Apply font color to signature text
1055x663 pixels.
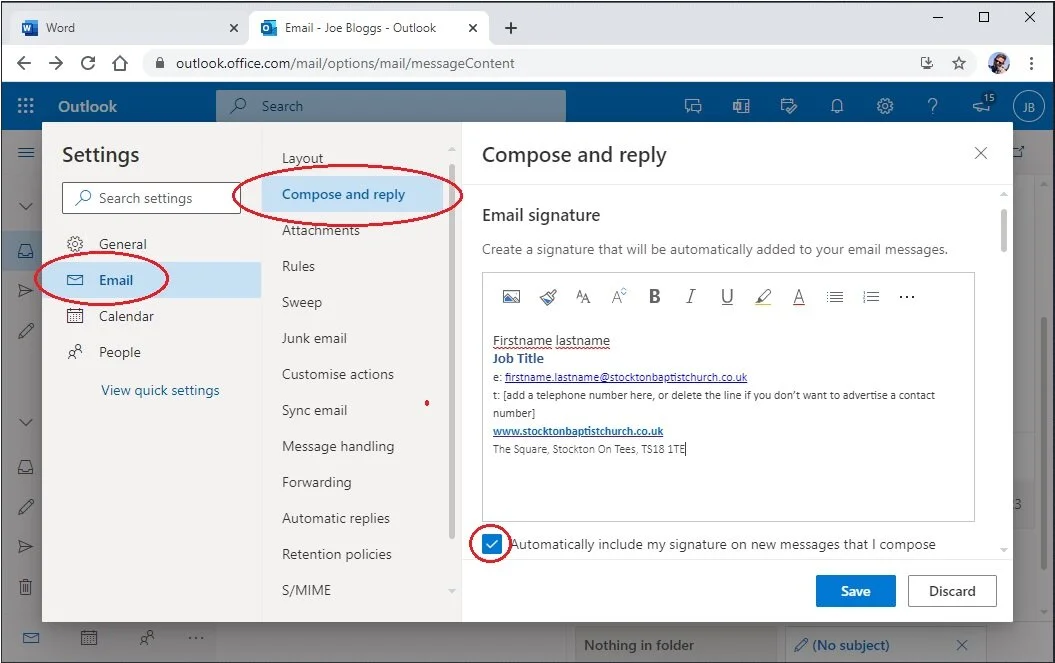[799, 297]
